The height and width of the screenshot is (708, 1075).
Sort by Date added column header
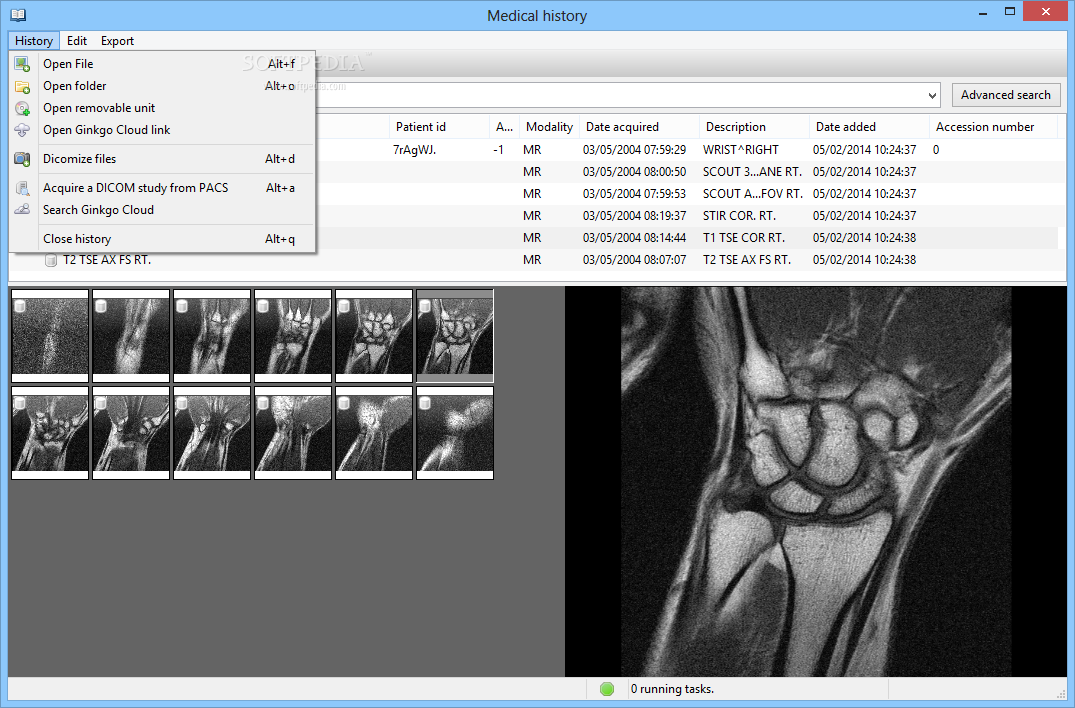[869, 127]
